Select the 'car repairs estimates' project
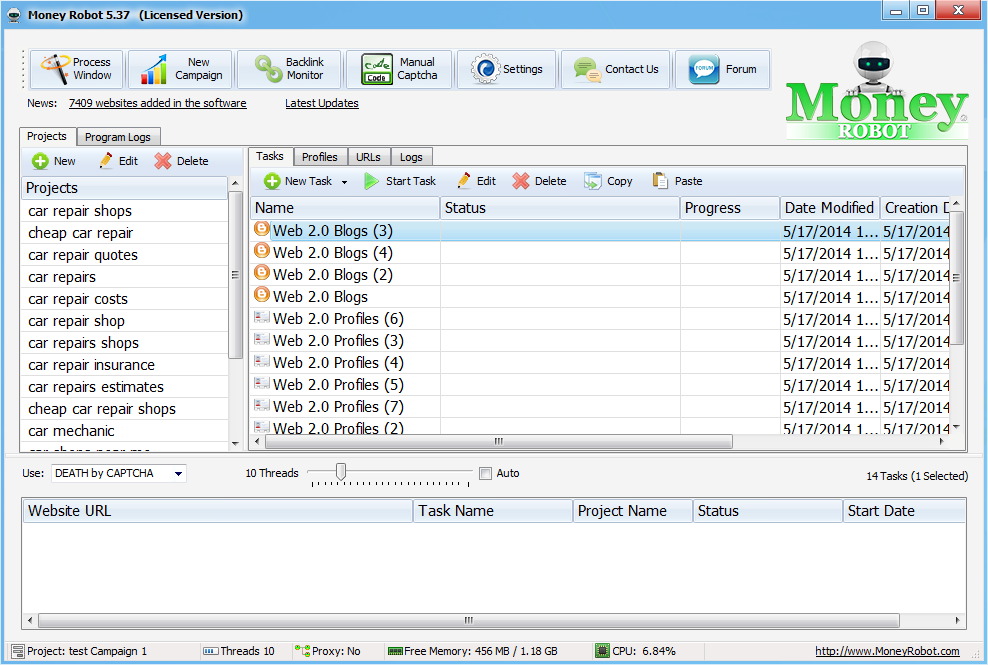Screen dimensions: 988x665 click(x=124, y=387)
